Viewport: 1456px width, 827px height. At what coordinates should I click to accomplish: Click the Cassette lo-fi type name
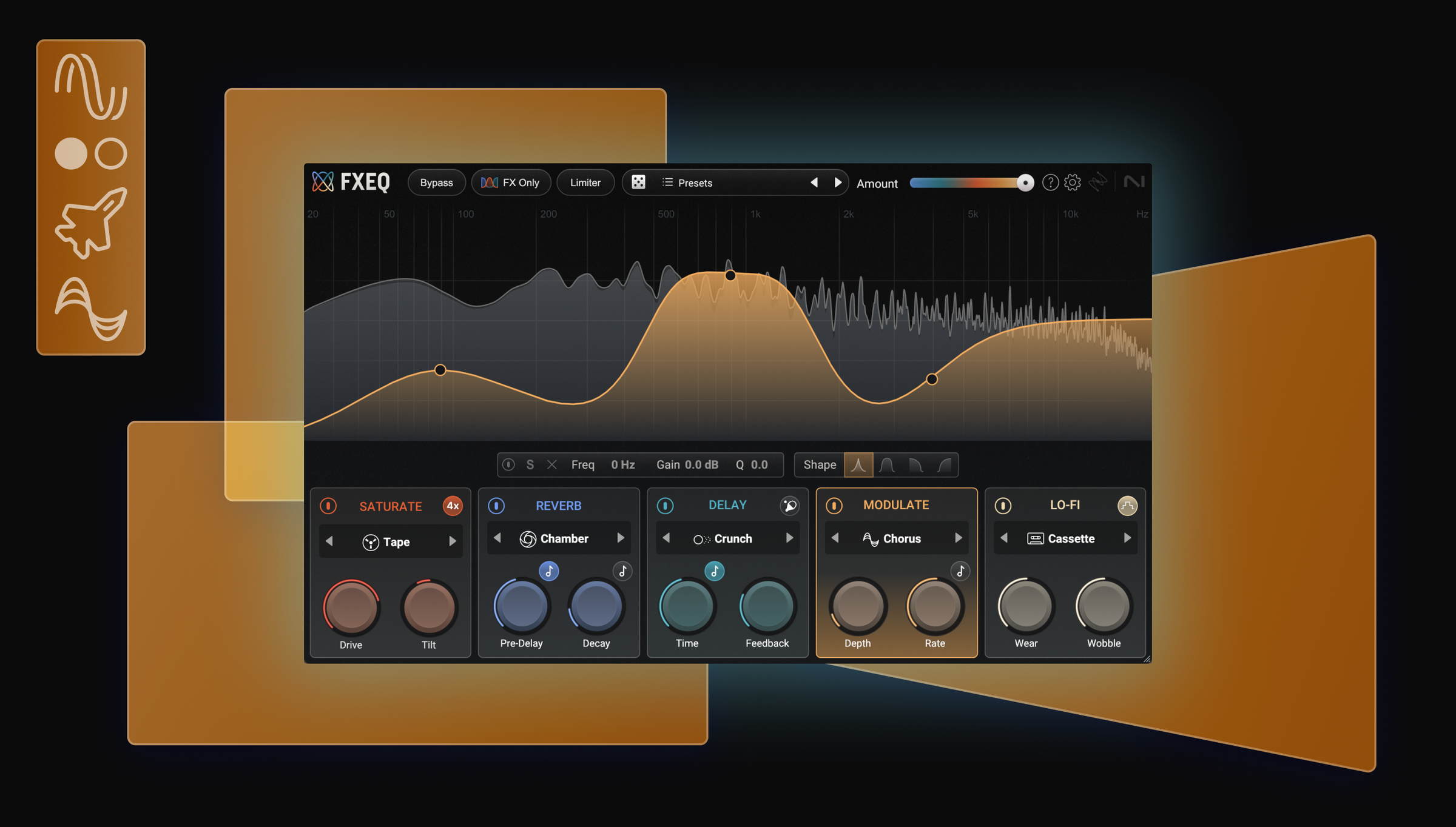[1071, 538]
